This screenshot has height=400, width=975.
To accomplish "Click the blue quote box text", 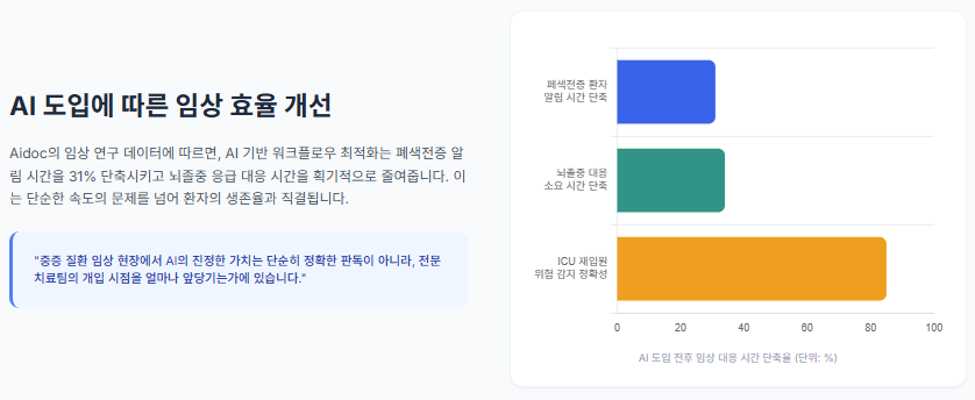I will click(238, 269).
